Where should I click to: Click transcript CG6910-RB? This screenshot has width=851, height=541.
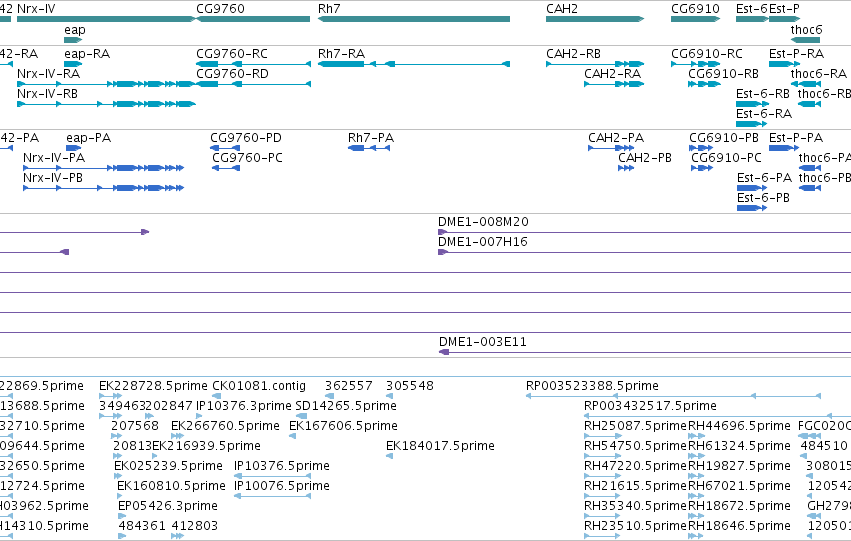point(704,84)
